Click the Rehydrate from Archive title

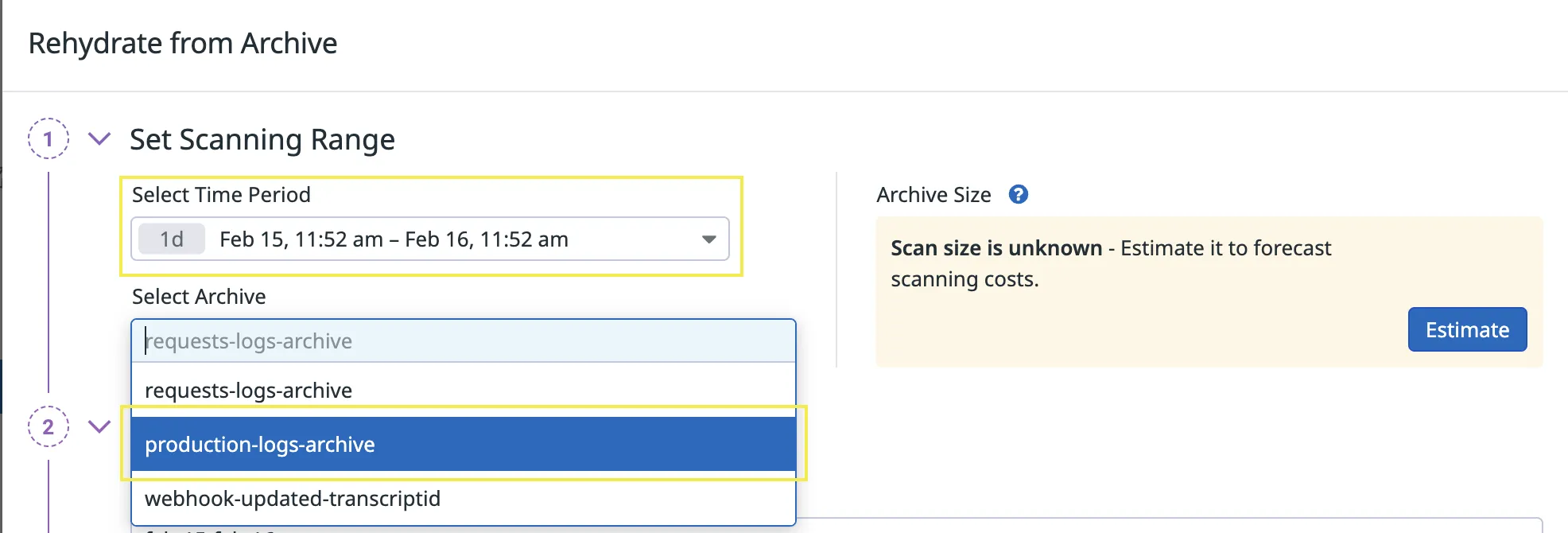(x=183, y=43)
